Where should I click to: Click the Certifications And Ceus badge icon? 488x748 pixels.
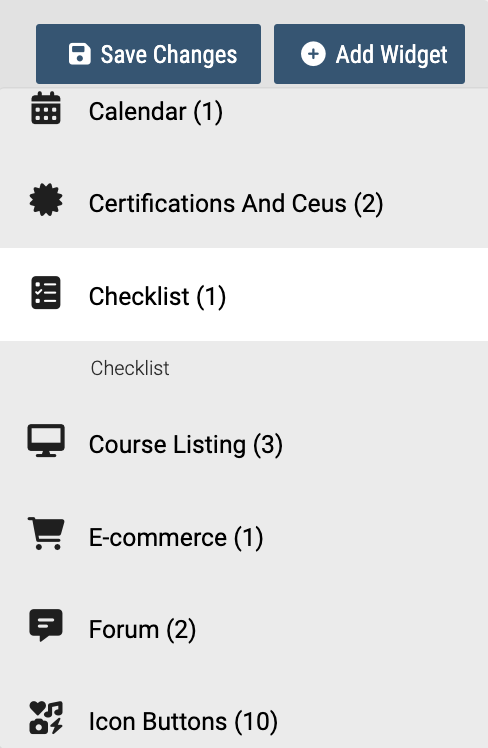[46, 200]
